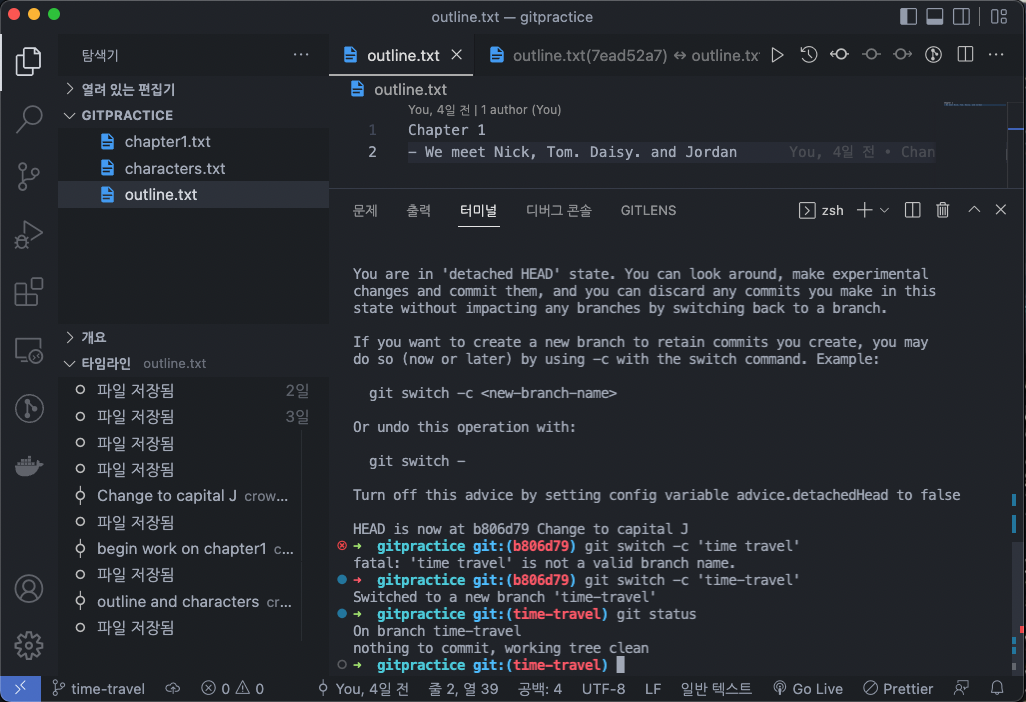Open the Source Control view
Screen dimensions: 1026x702
coord(28,176)
